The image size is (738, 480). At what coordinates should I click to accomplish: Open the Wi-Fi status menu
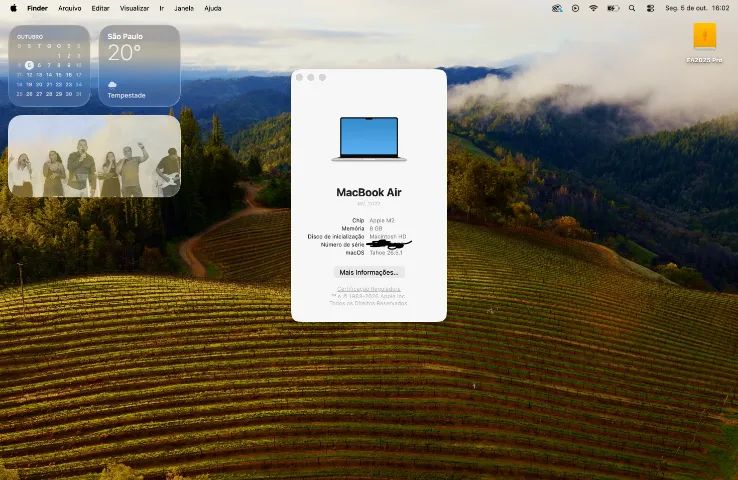point(593,8)
